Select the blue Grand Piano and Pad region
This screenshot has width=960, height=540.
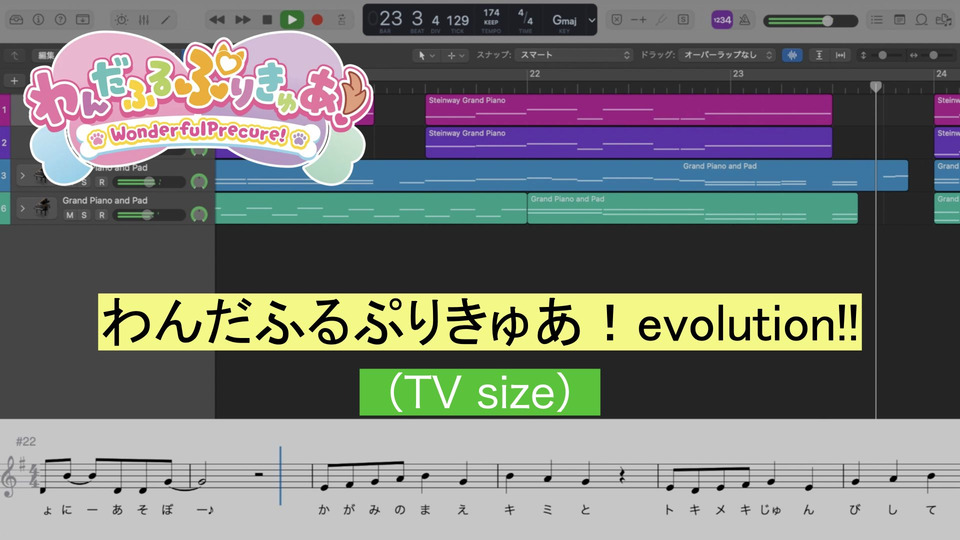click(x=561, y=176)
